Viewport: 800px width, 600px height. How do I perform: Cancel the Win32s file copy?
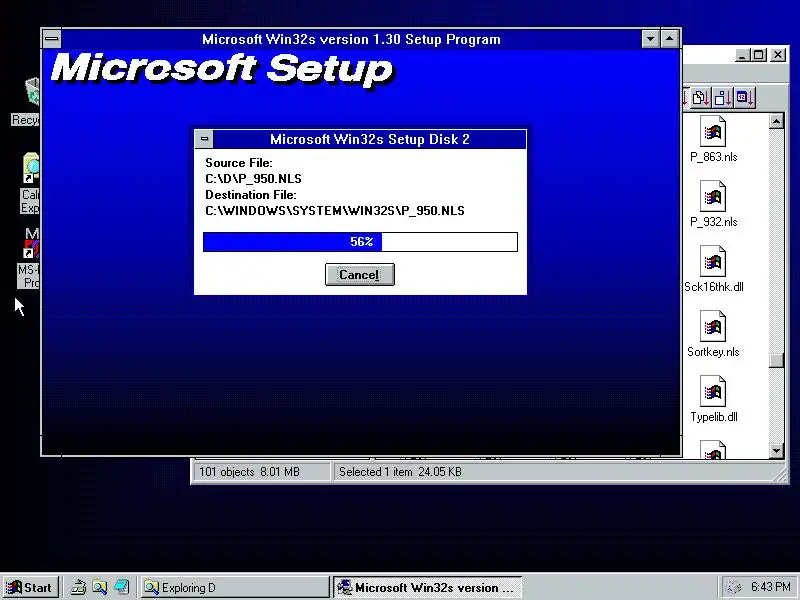point(360,274)
